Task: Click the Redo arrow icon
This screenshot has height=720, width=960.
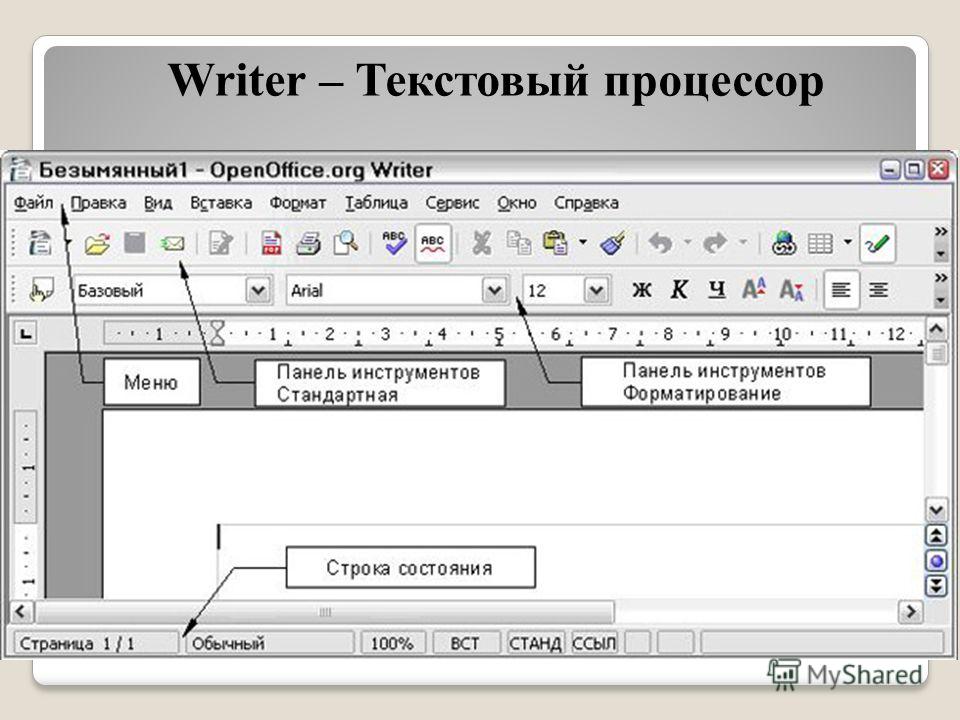Action: (714, 244)
